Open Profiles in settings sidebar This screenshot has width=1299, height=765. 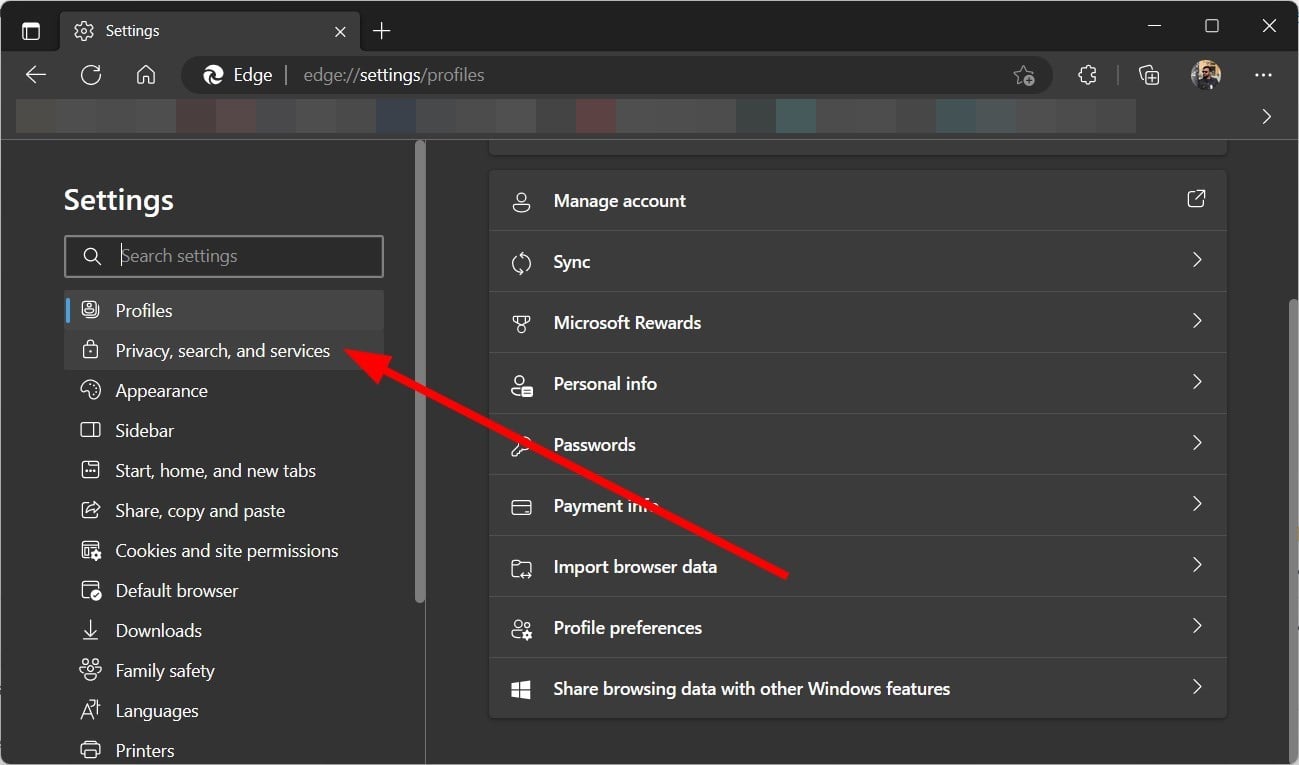tap(224, 310)
